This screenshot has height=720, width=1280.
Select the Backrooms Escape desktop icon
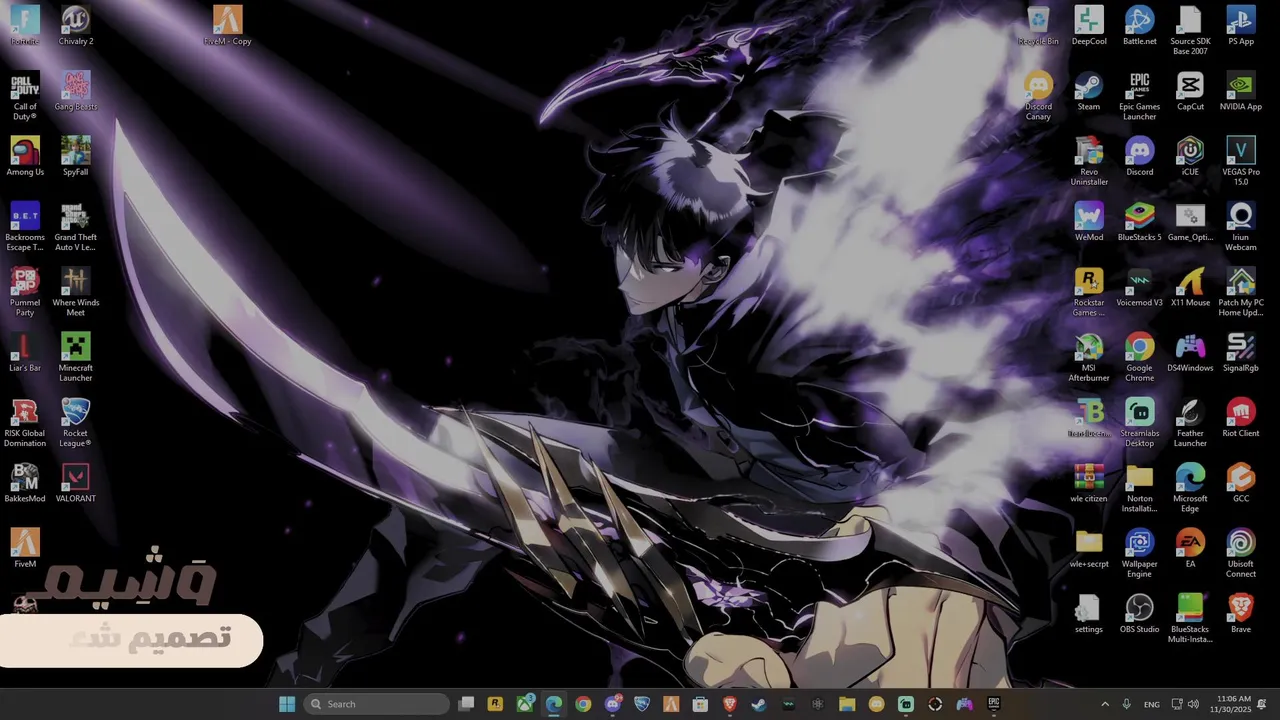click(x=25, y=227)
